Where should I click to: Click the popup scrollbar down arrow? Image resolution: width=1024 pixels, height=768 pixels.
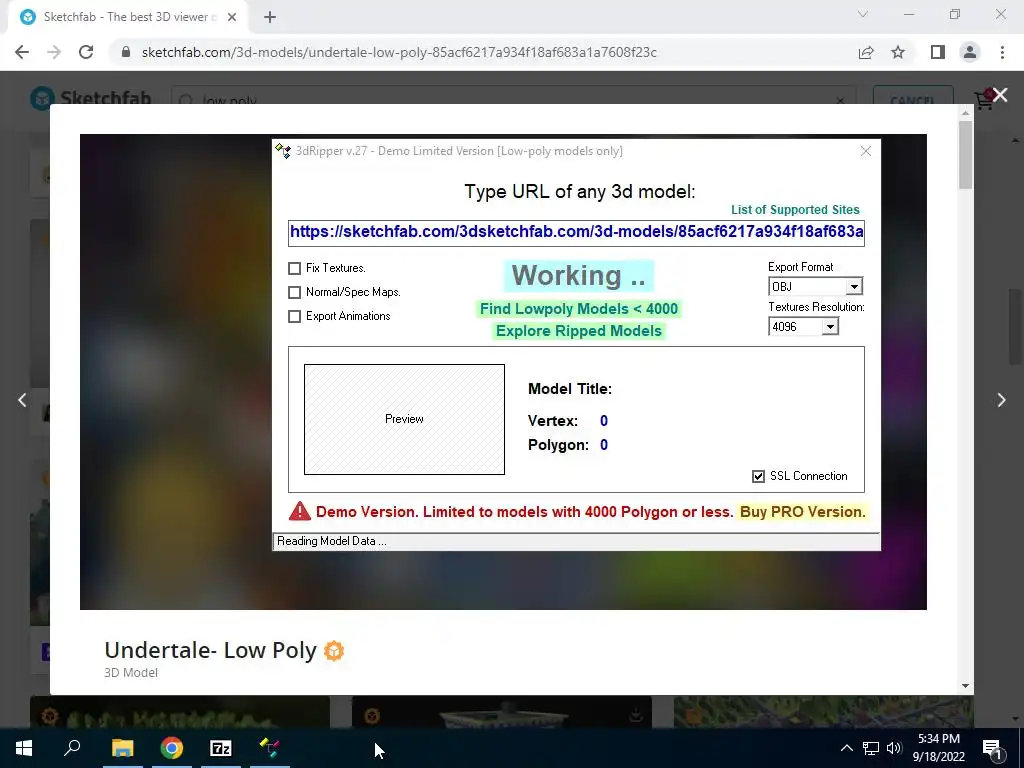coord(965,686)
